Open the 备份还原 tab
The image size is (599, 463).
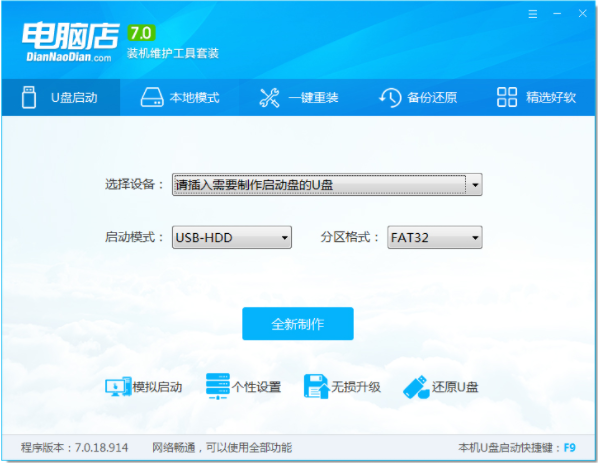[418, 97]
